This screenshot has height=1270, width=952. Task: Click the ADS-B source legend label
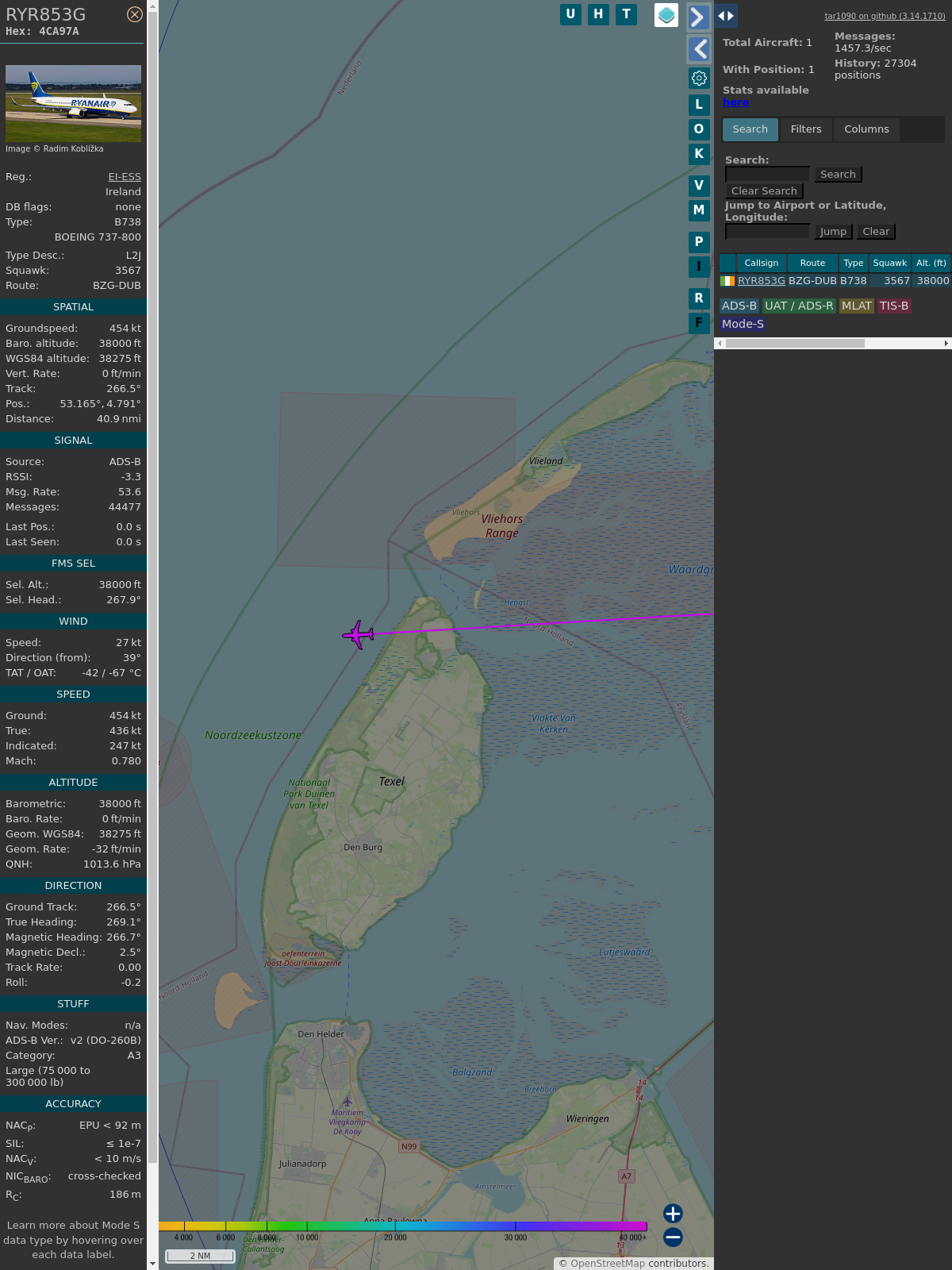[x=739, y=306]
